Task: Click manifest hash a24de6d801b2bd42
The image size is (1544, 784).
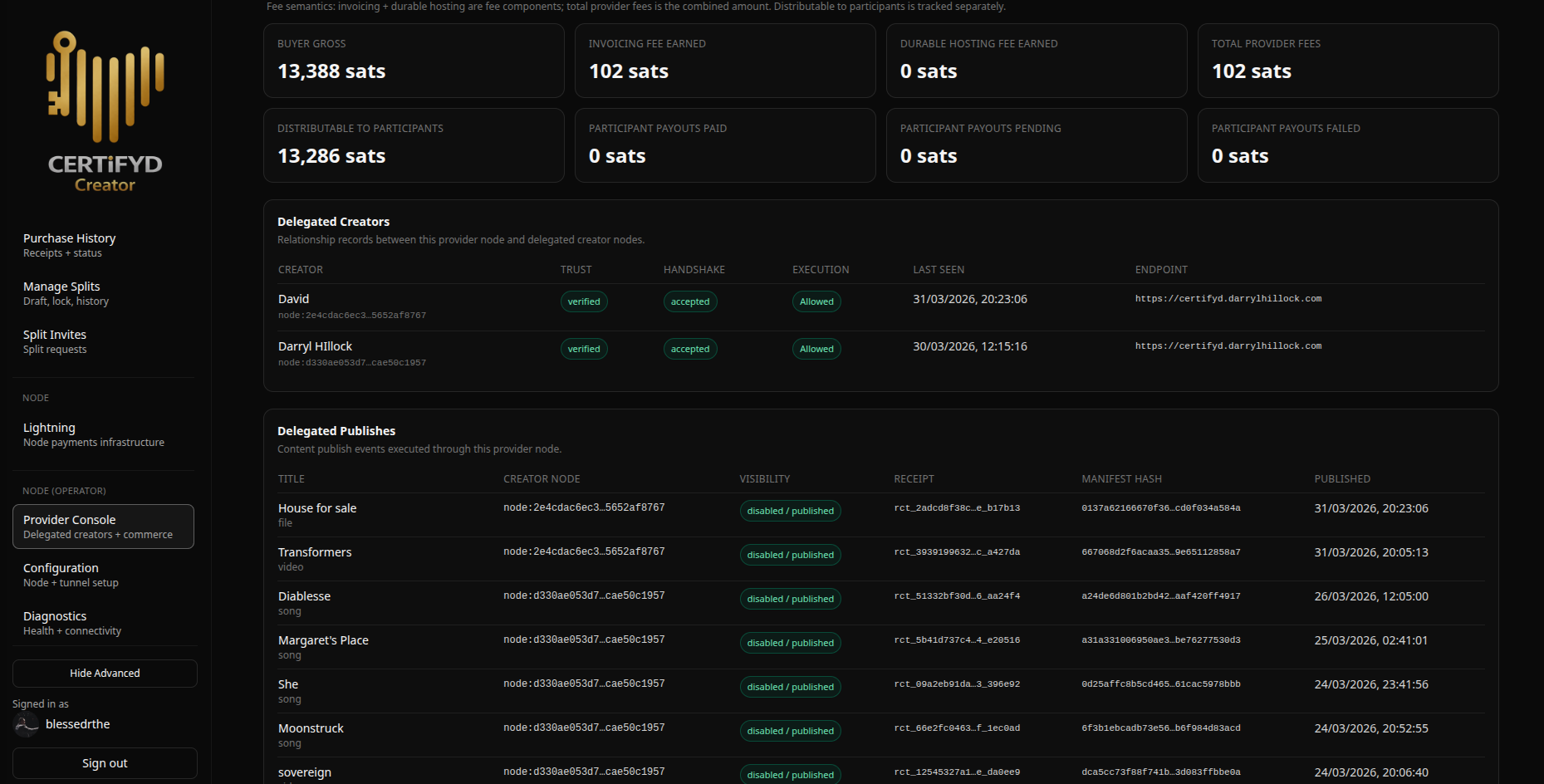Action: 1161,596
